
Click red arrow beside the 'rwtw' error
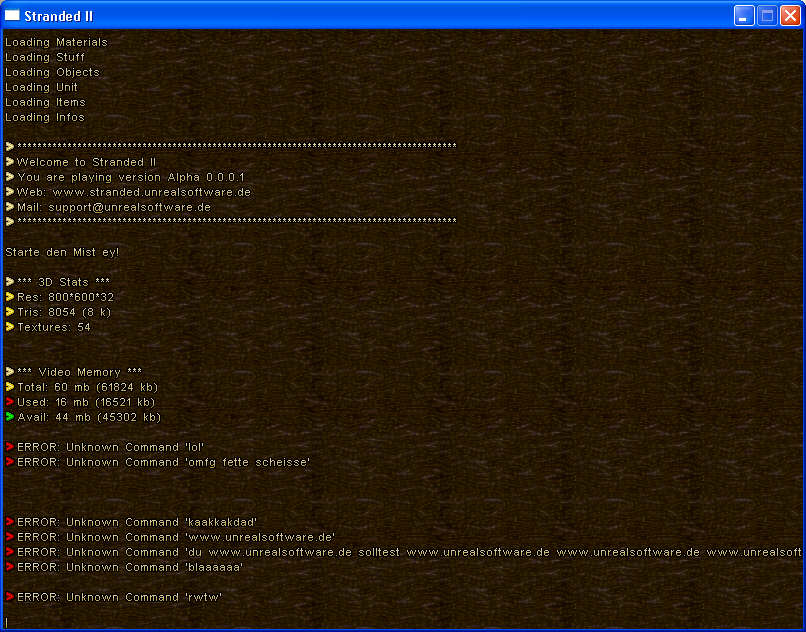(x=9, y=597)
